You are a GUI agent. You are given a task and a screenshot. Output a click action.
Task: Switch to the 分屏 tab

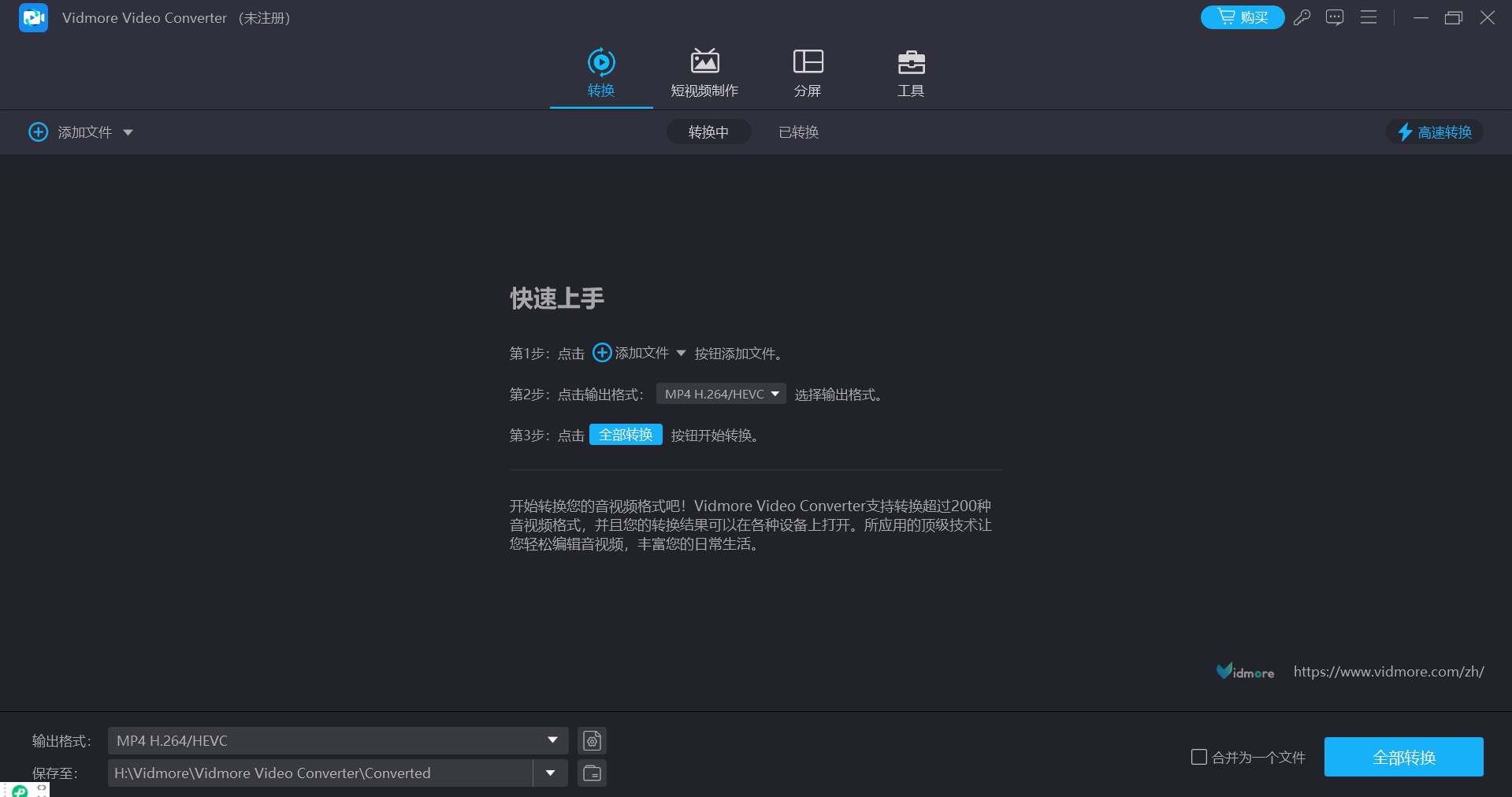click(x=808, y=73)
